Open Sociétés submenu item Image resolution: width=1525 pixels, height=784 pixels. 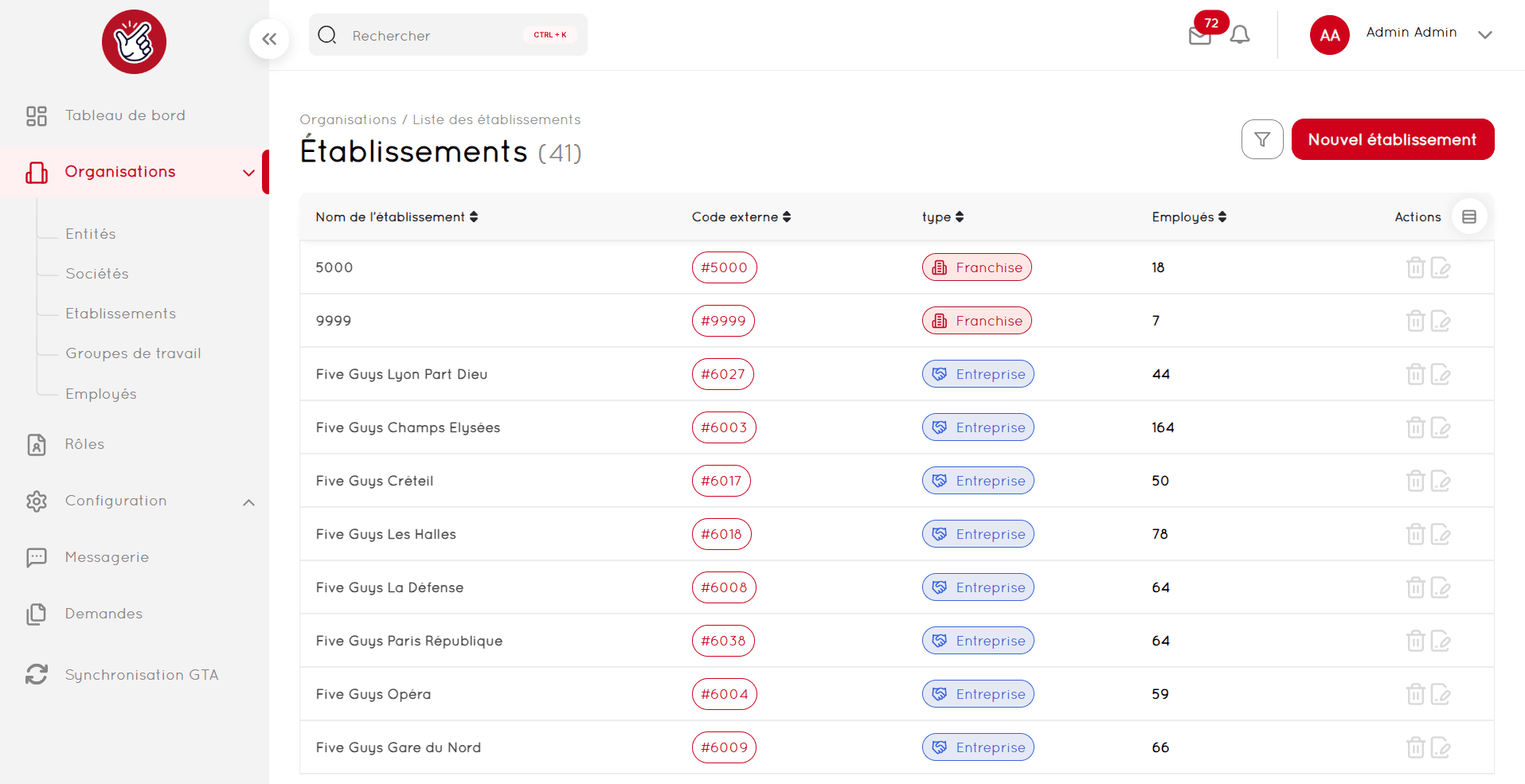(97, 274)
